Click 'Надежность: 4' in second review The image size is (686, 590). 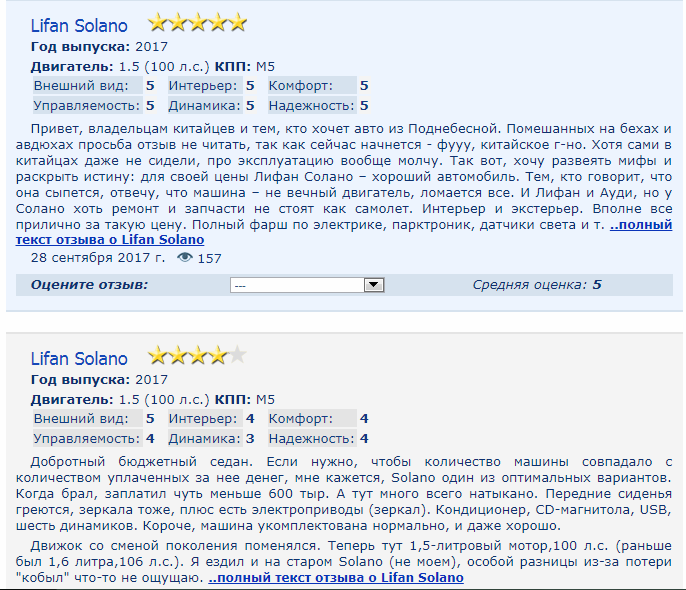point(318,438)
